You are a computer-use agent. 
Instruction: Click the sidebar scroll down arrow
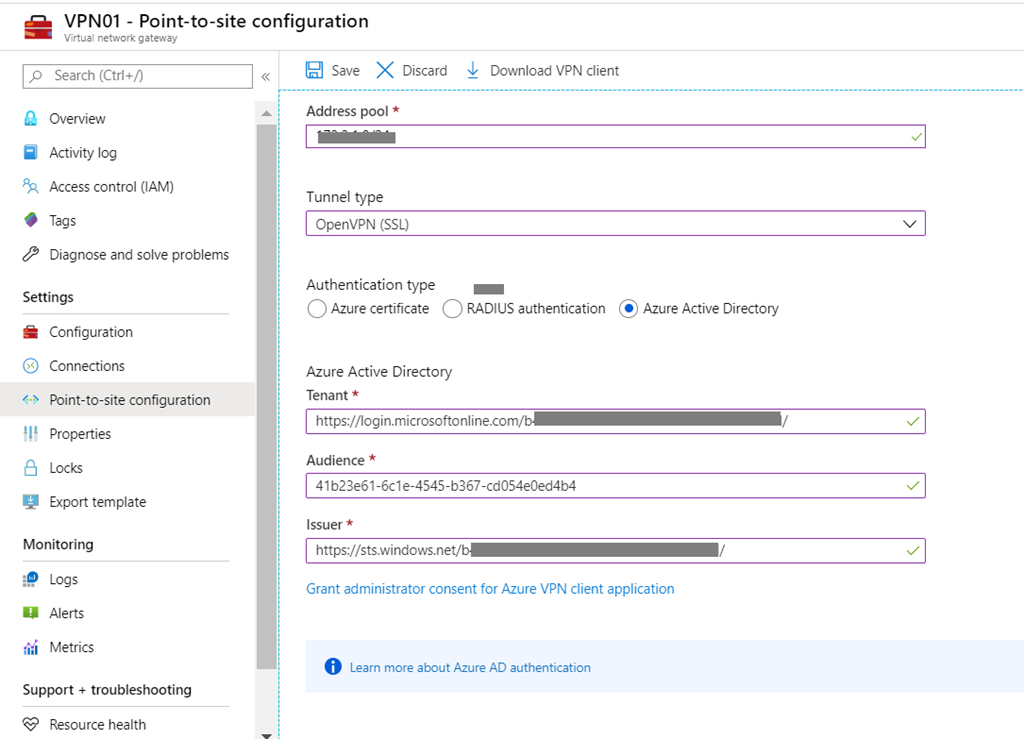point(266,734)
